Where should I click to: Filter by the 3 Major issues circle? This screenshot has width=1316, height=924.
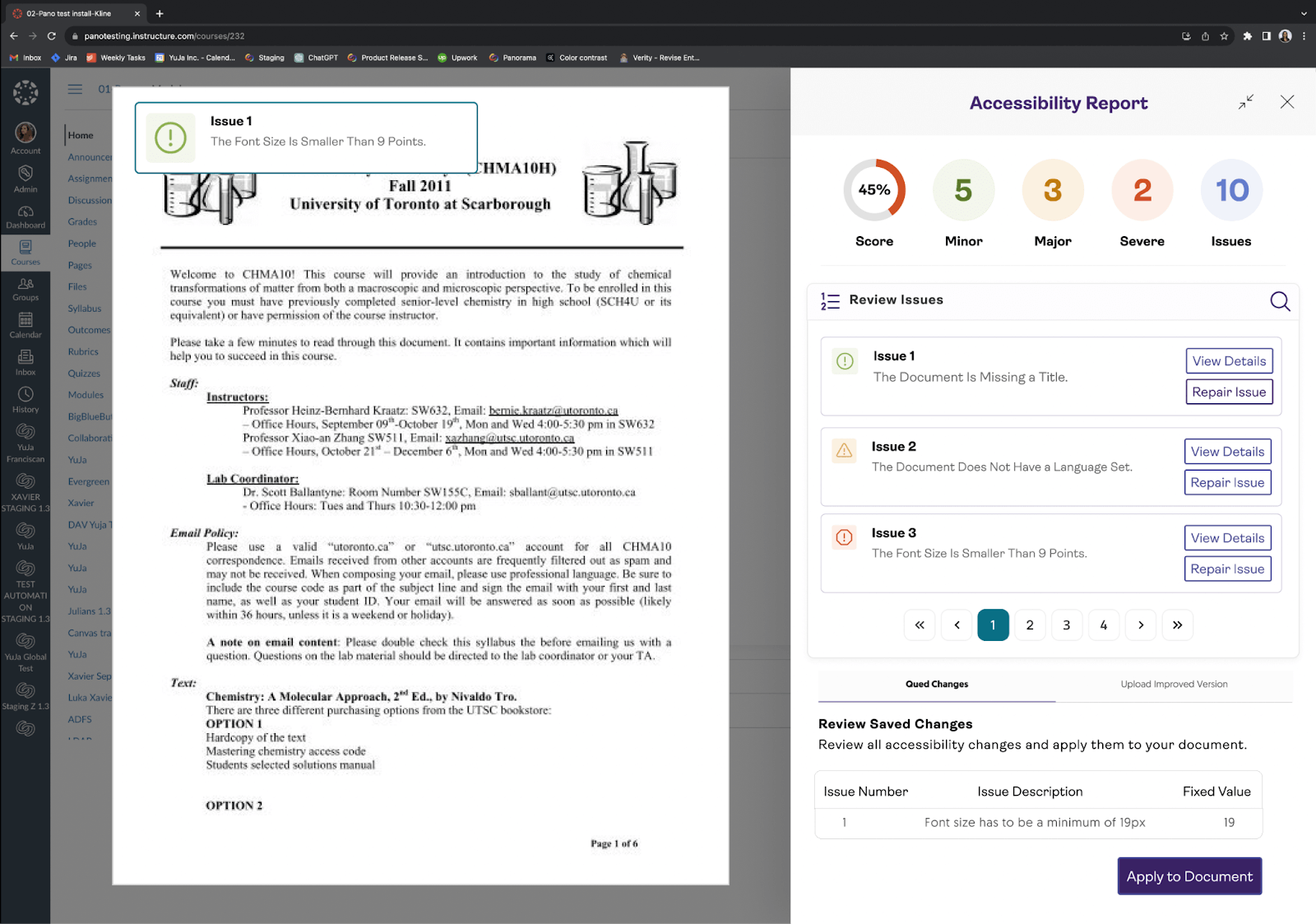[x=1053, y=190]
